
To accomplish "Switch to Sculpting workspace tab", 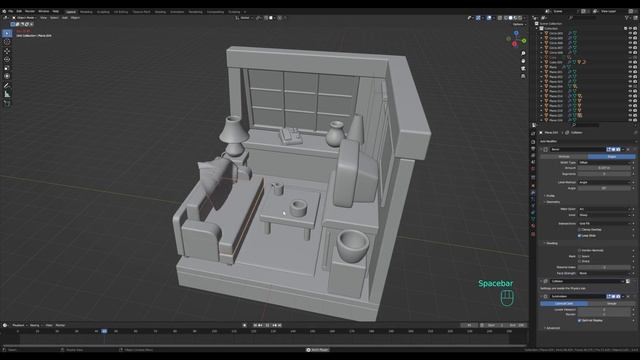I will 103,12.
